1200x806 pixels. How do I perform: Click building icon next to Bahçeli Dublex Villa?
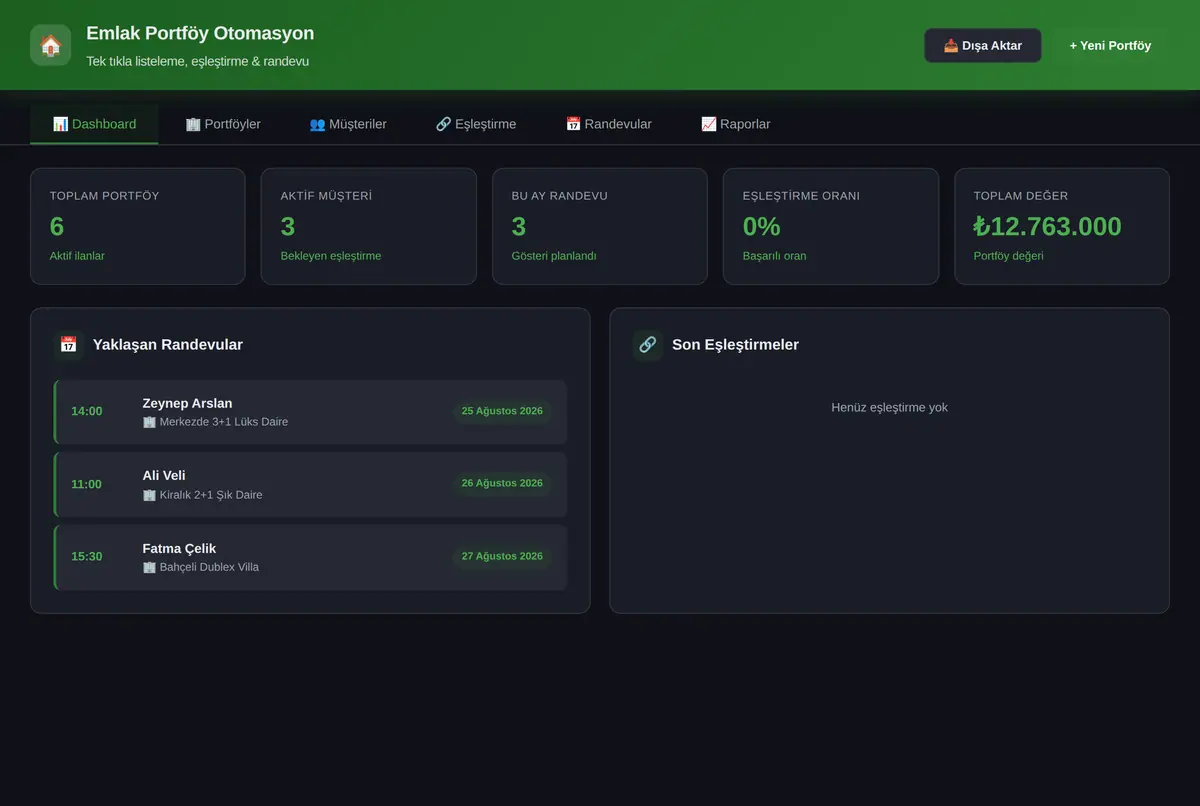(x=150, y=567)
